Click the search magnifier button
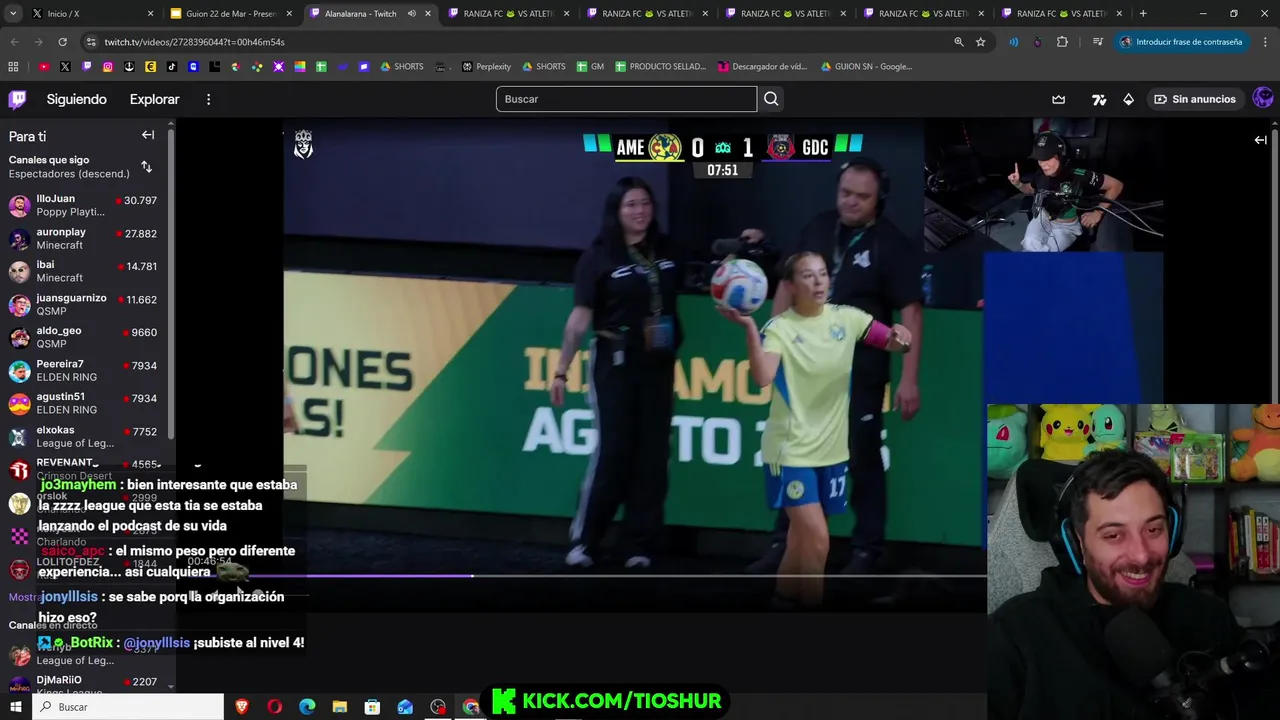 click(771, 99)
